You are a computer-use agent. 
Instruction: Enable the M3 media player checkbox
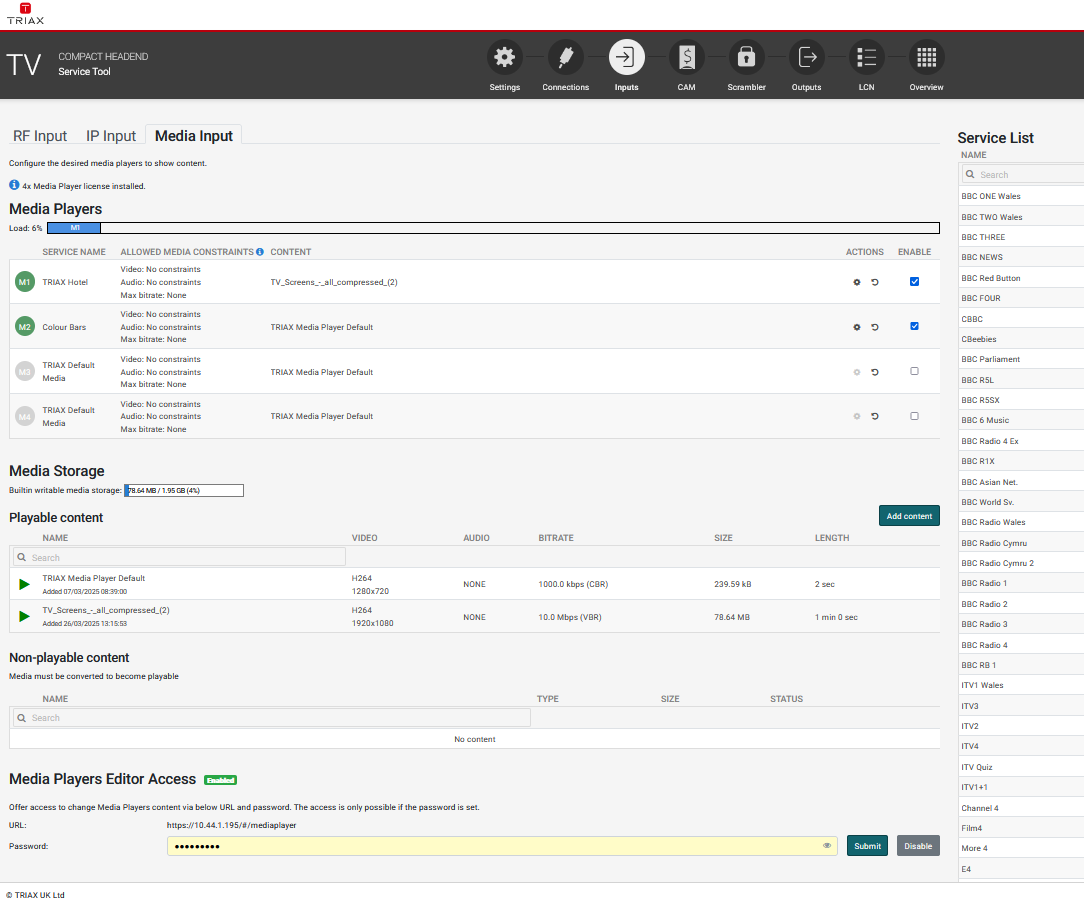pos(914,371)
